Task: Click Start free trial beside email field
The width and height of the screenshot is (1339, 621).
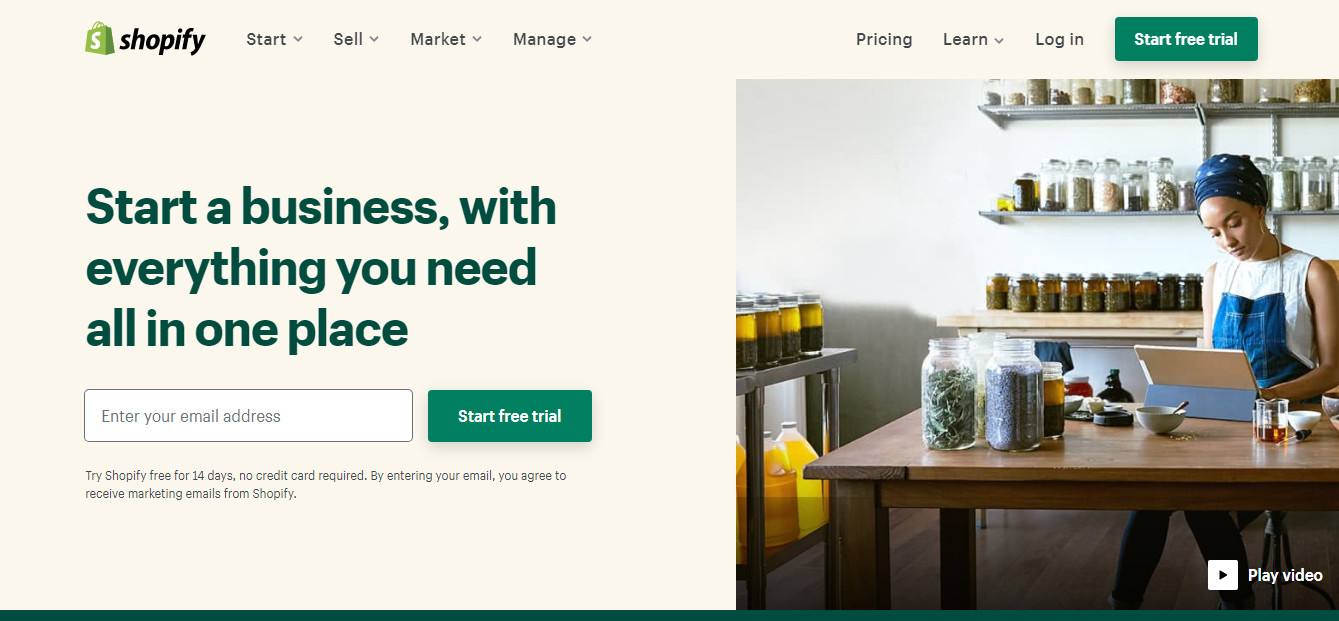Action: tap(510, 416)
